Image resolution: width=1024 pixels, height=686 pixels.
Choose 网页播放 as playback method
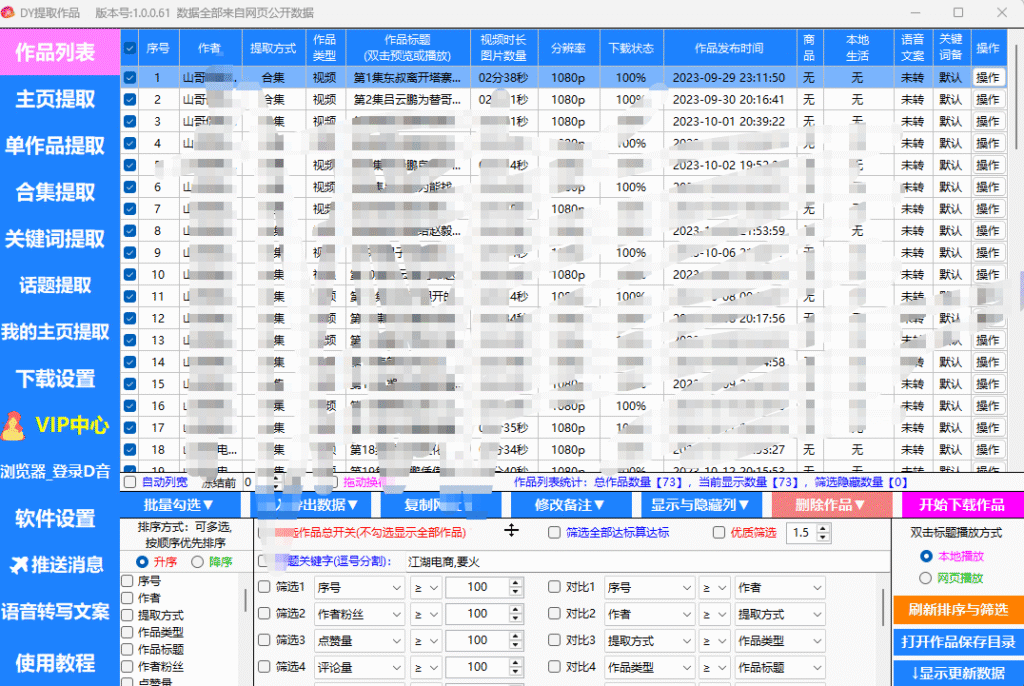925,578
